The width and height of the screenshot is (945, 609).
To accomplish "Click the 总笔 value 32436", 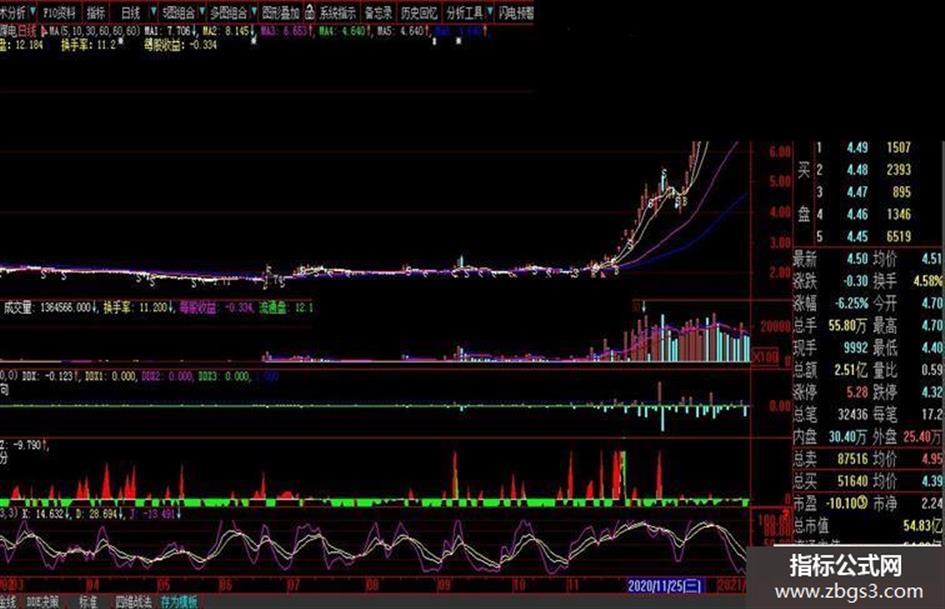I will [853, 414].
